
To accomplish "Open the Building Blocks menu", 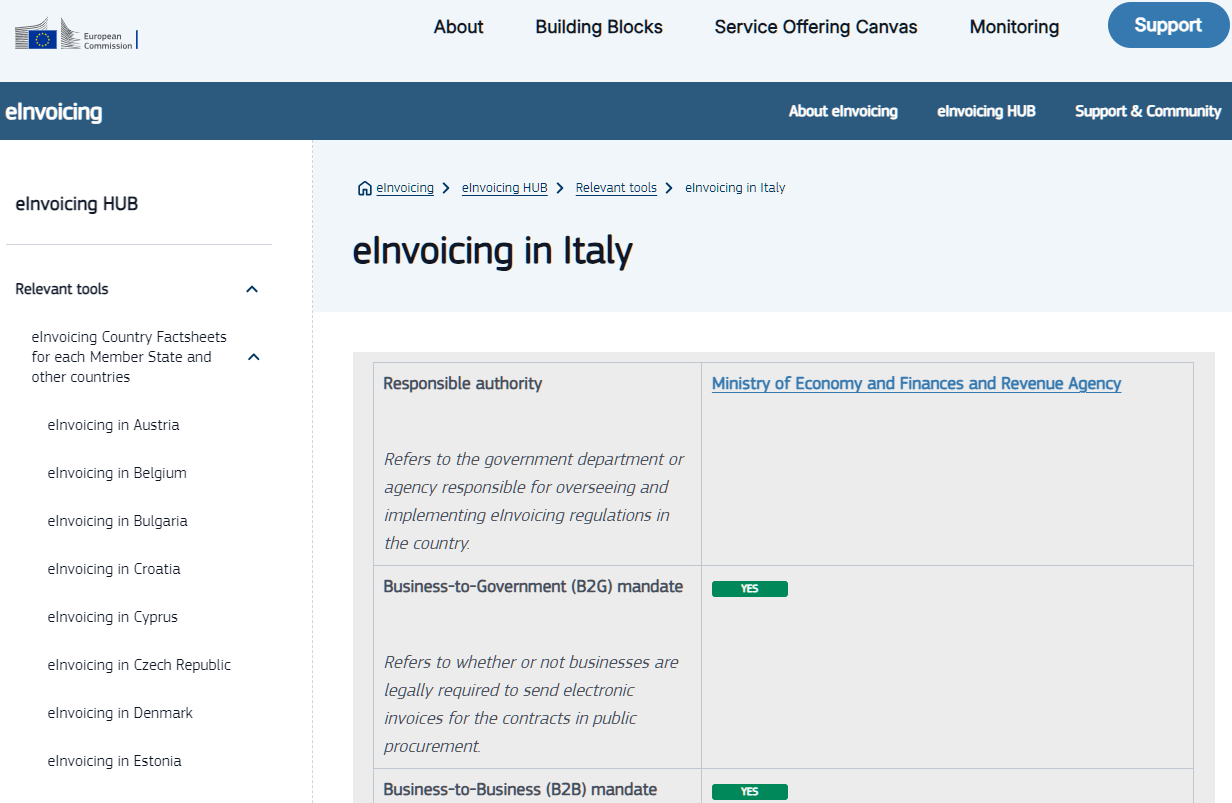I will tap(599, 27).
